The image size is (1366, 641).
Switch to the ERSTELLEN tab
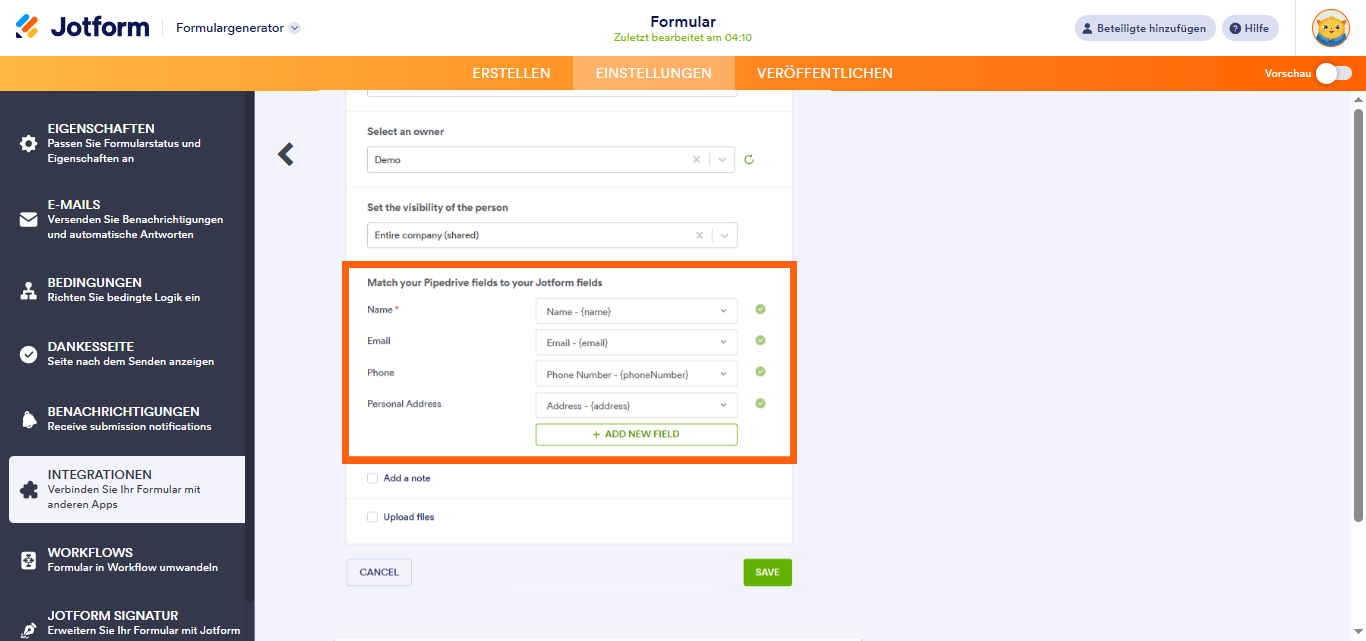coord(511,72)
